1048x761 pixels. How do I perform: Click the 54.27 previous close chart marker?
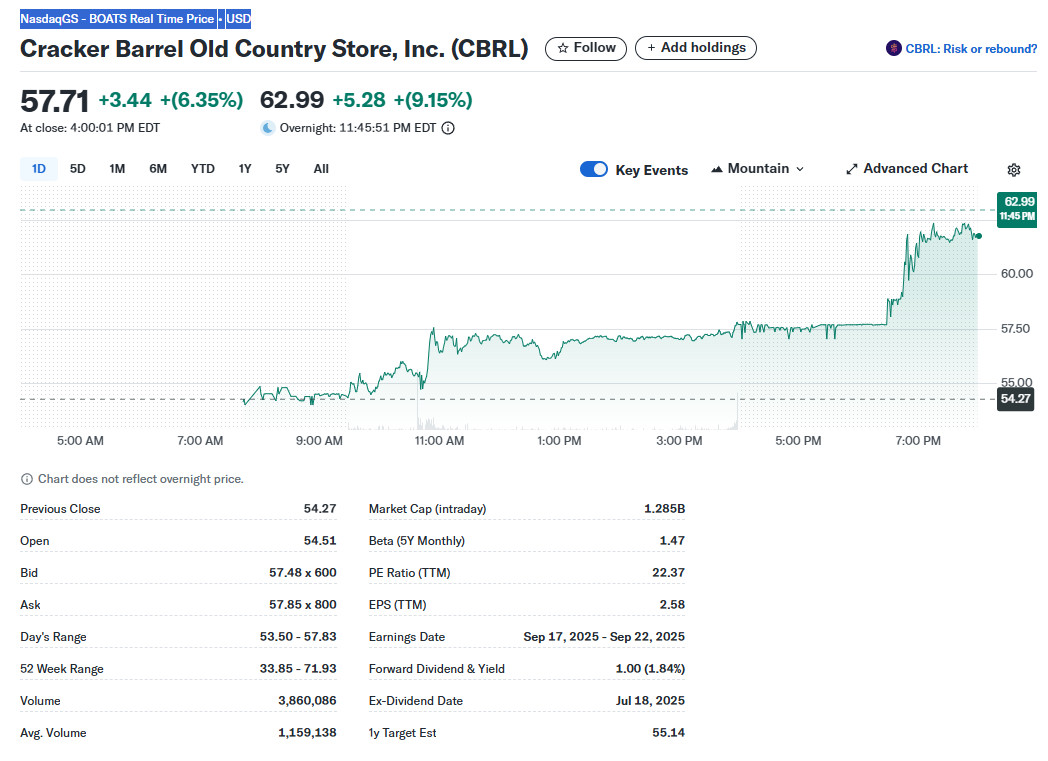pyautogui.click(x=1015, y=399)
